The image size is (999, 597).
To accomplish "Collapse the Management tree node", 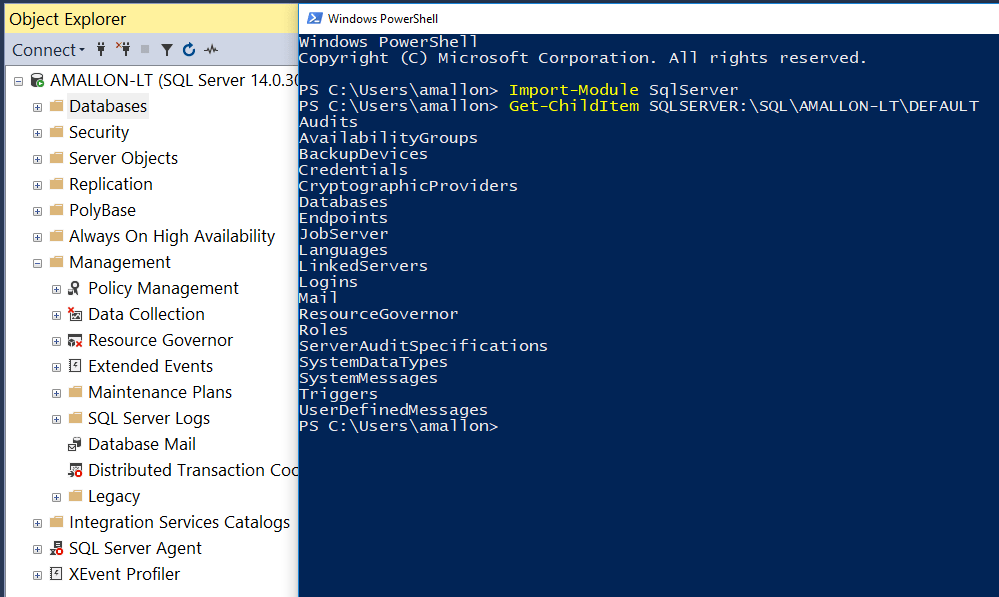I will (x=36, y=262).
